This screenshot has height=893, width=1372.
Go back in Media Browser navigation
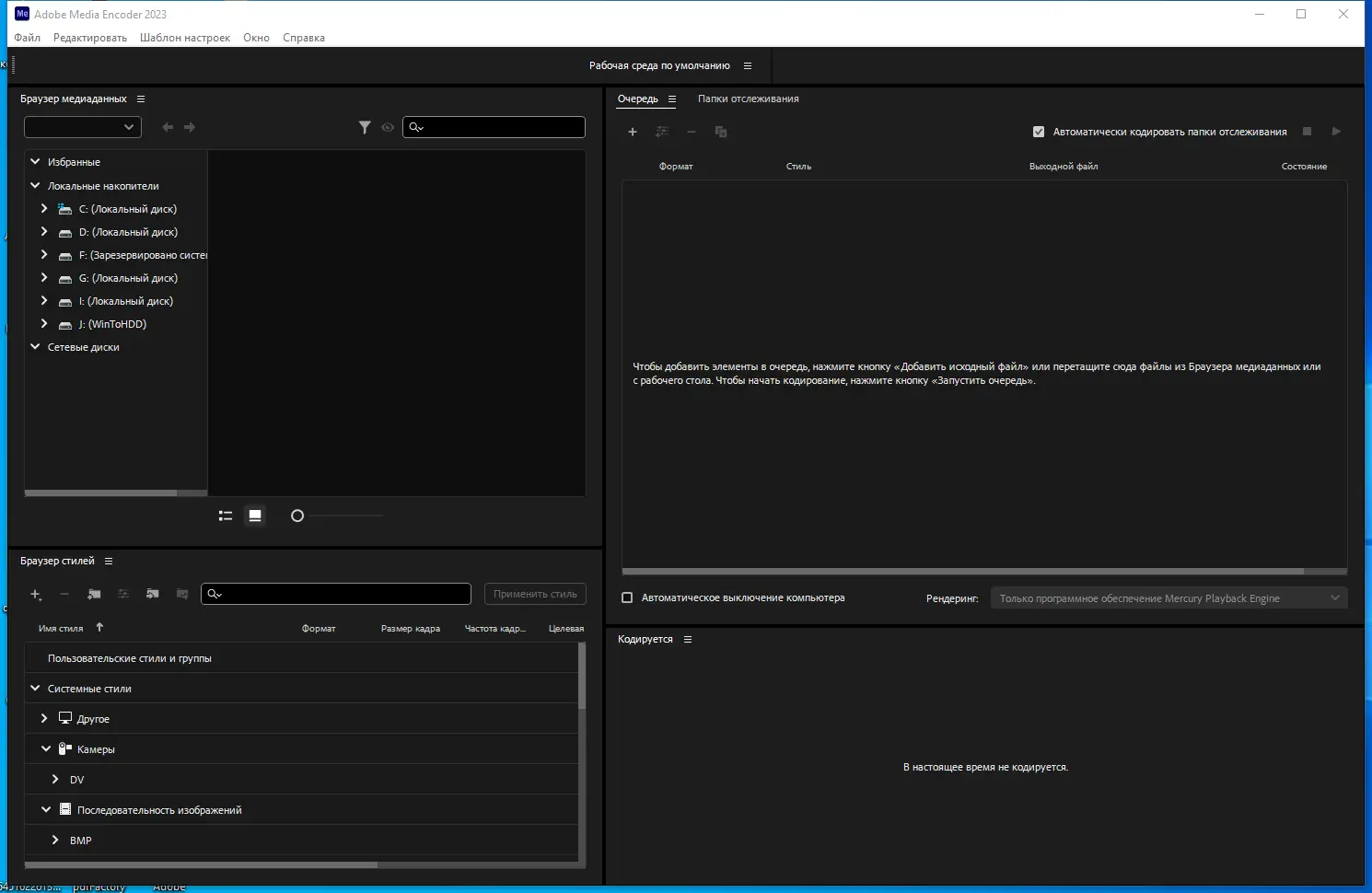pyautogui.click(x=168, y=127)
